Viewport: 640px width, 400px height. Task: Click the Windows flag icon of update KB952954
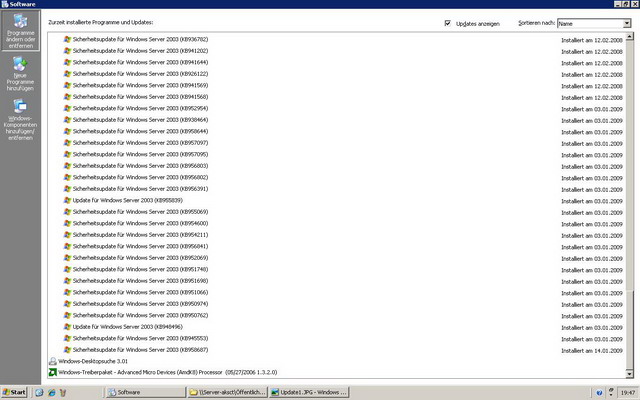coord(67,108)
